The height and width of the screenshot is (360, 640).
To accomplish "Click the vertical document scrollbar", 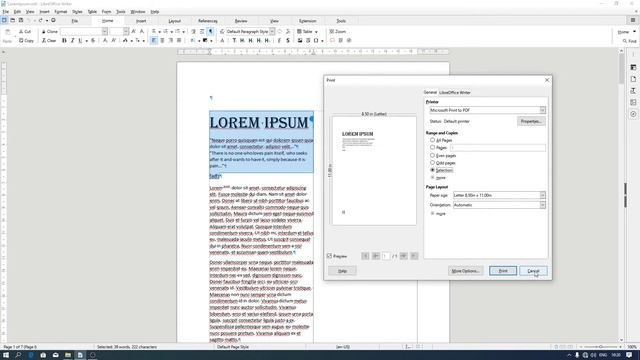I will click(621, 196).
